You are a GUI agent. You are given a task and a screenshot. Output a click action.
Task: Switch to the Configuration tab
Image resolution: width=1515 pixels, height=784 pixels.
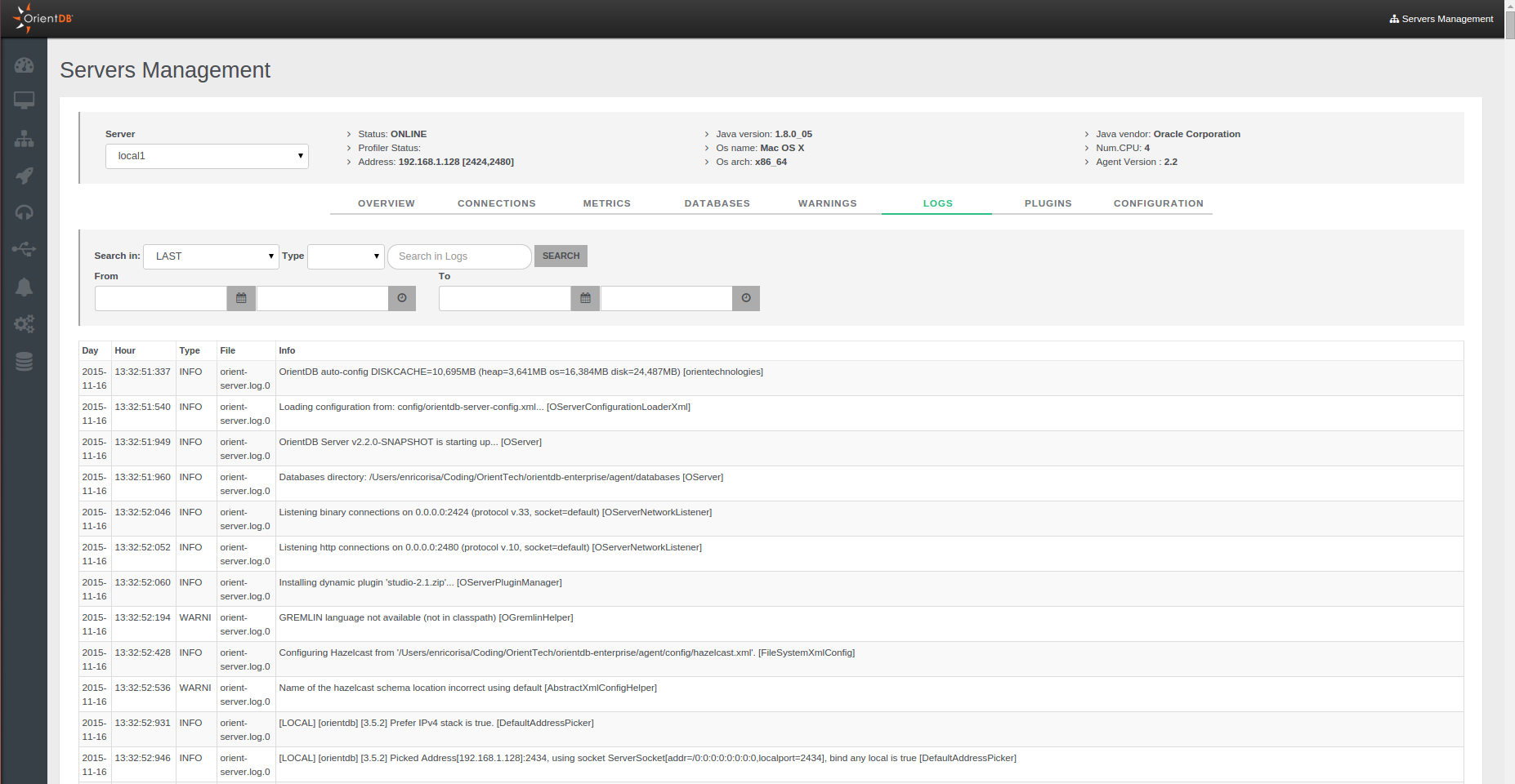pyautogui.click(x=1158, y=203)
